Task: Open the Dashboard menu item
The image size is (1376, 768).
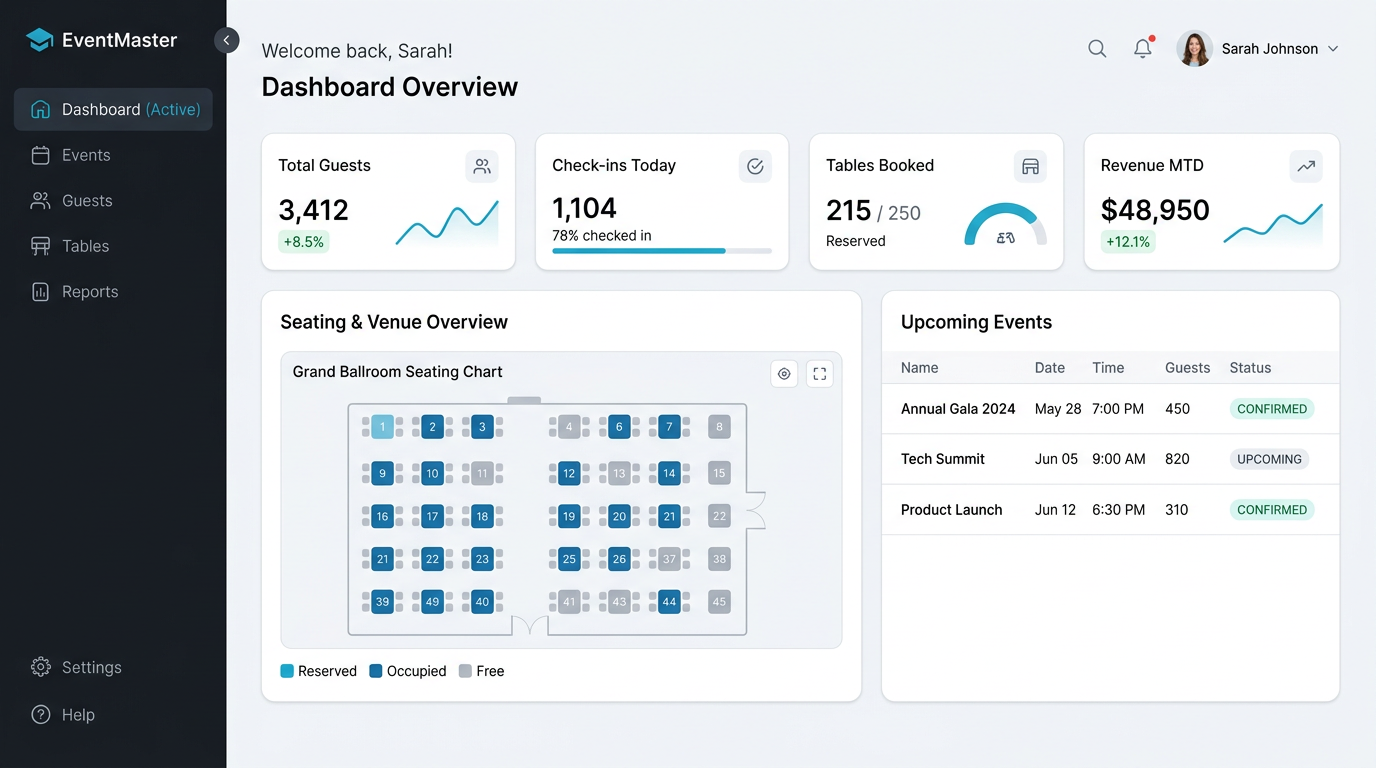Action: [113, 110]
